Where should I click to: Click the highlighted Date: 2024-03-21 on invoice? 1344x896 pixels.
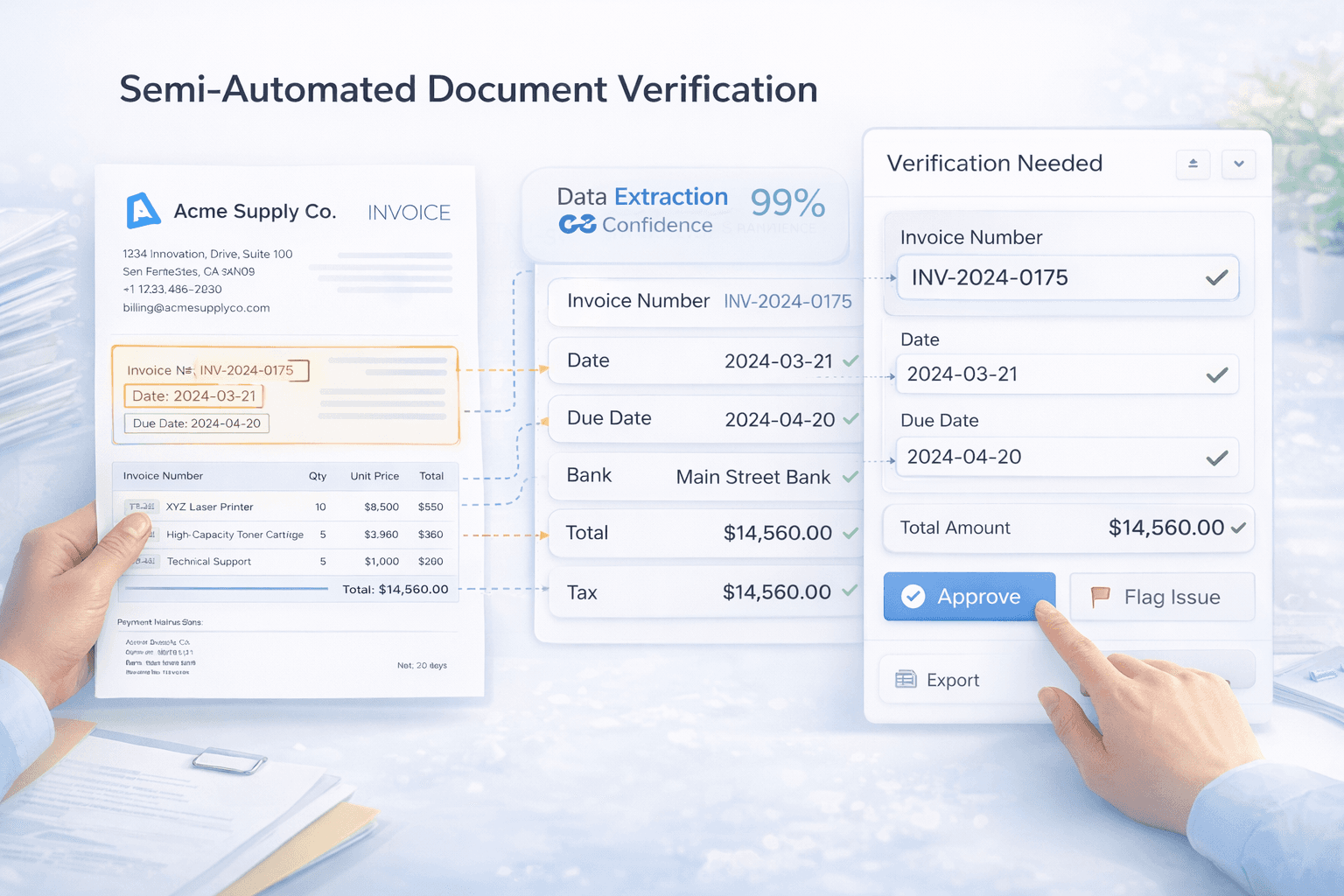coord(194,396)
